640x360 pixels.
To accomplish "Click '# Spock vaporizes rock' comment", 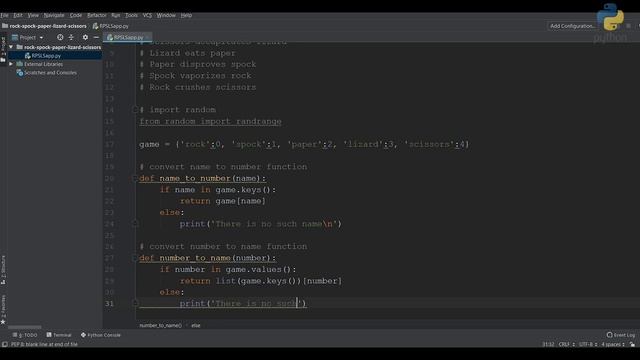I will click(x=195, y=76).
